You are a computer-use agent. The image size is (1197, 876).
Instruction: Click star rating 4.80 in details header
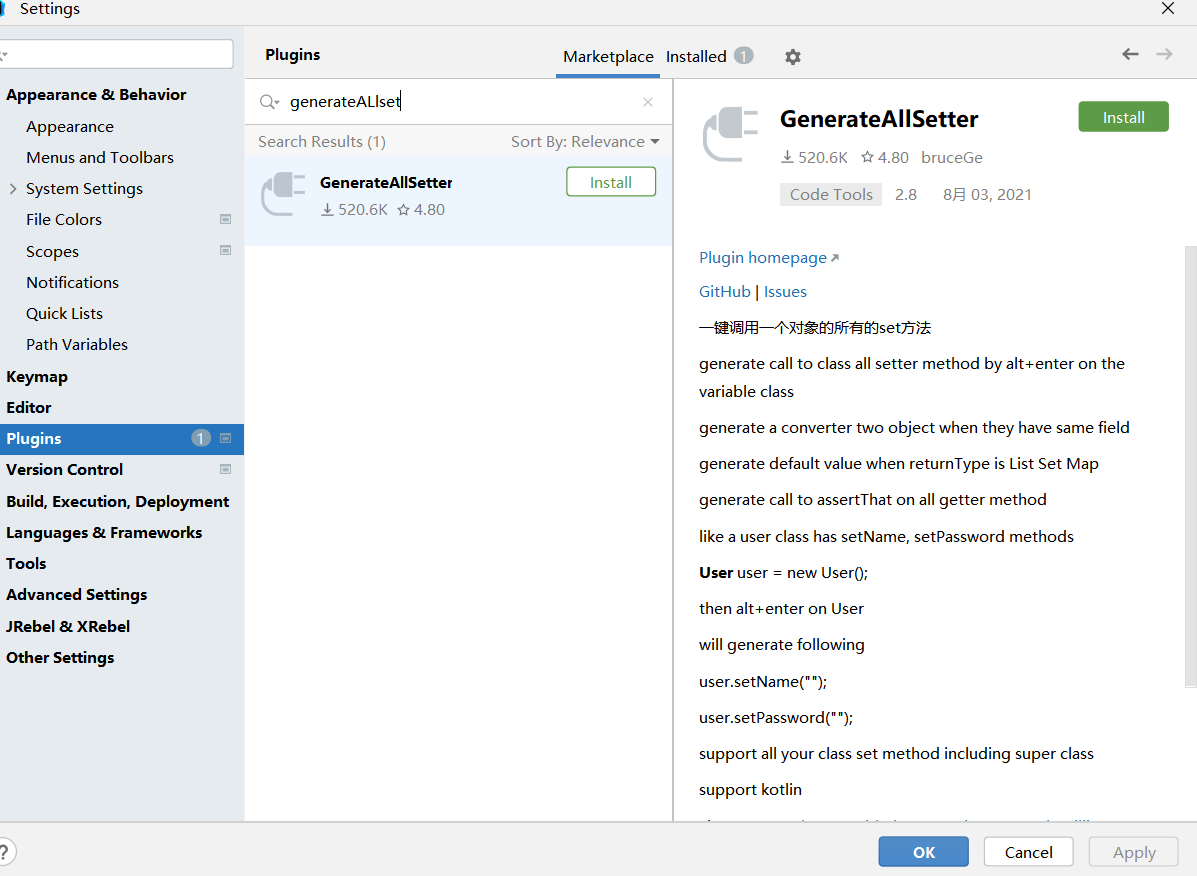point(885,157)
